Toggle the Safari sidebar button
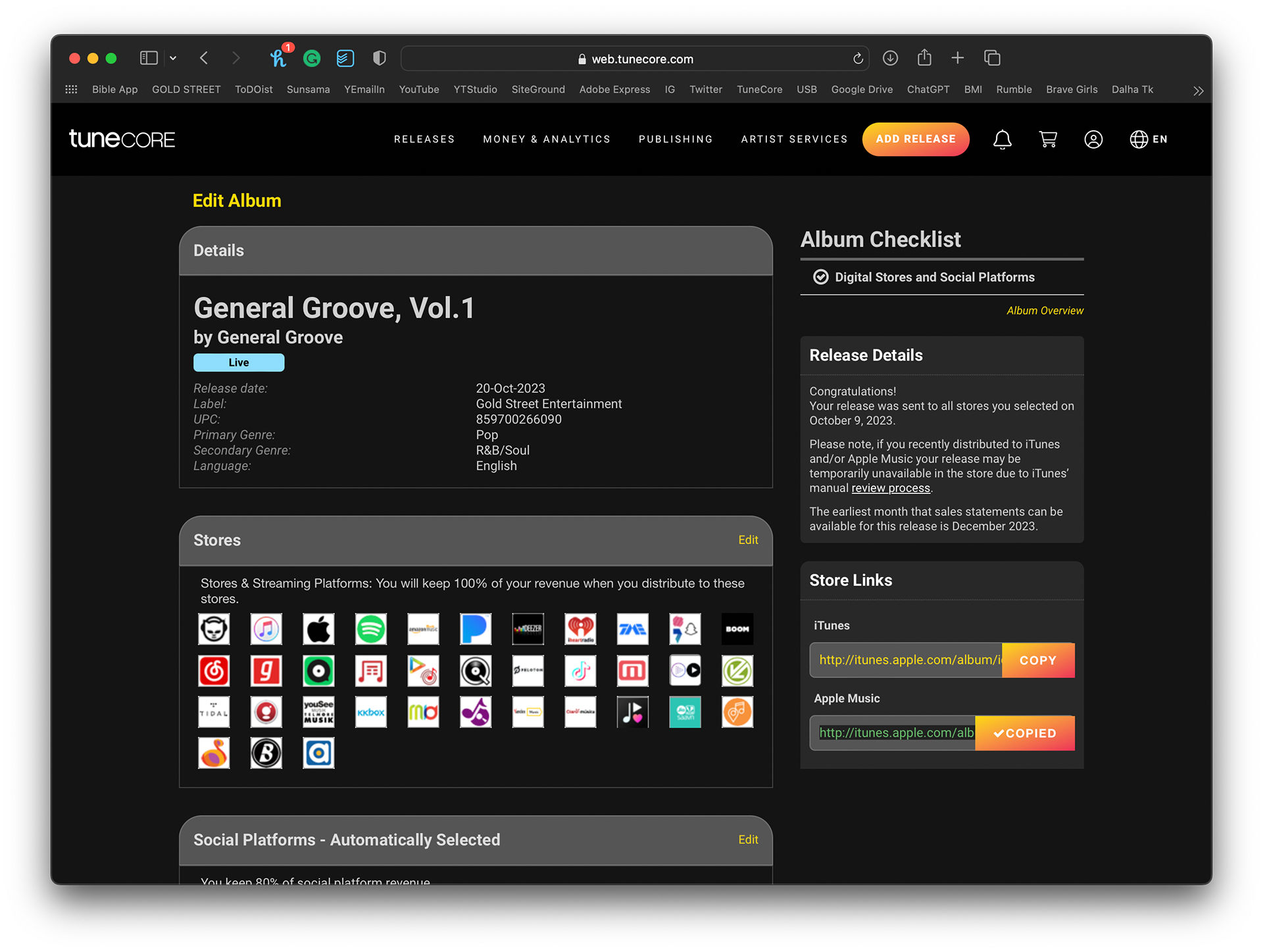The image size is (1263, 952). (x=149, y=58)
